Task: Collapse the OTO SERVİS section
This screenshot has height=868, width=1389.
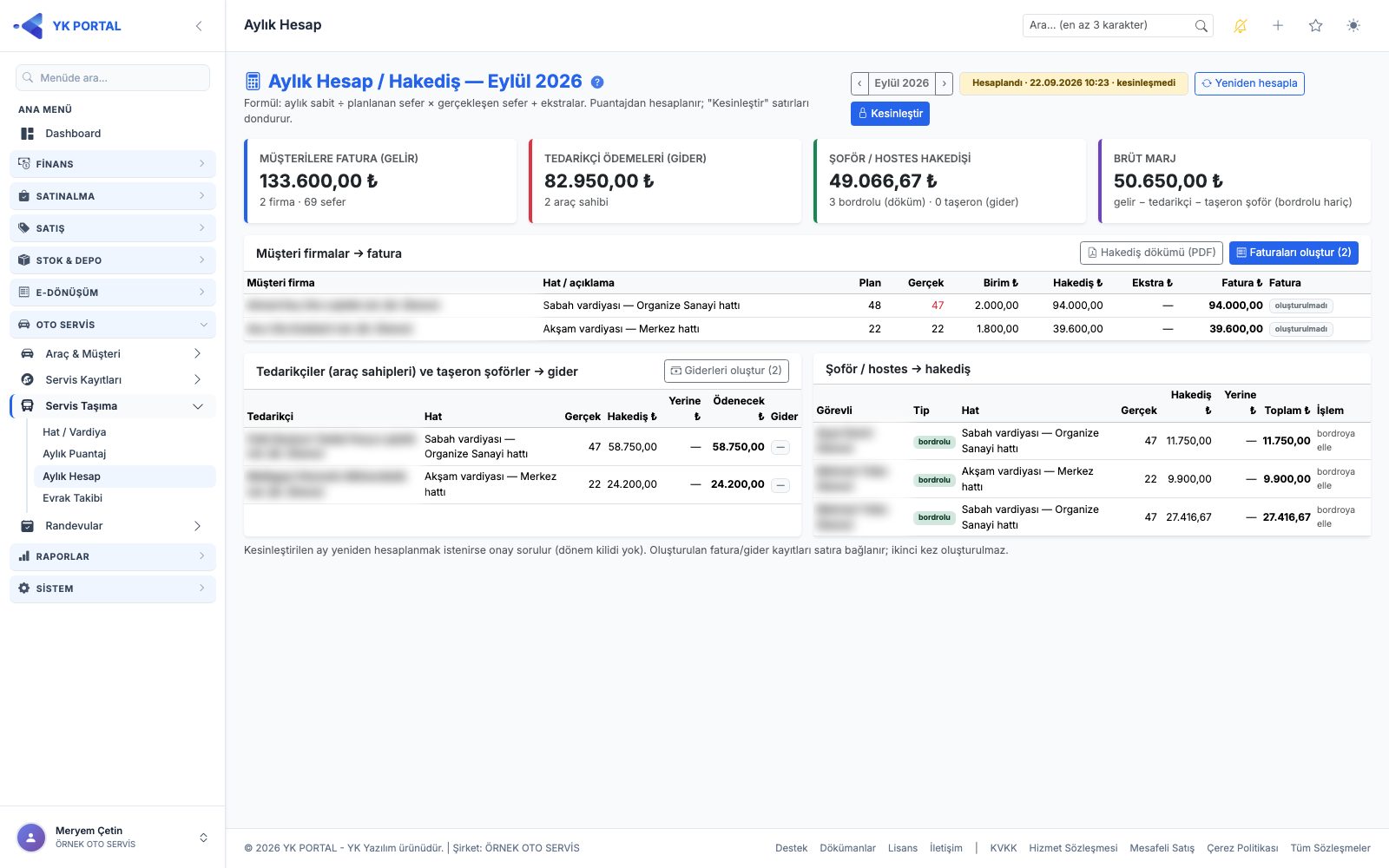Action: [x=113, y=325]
